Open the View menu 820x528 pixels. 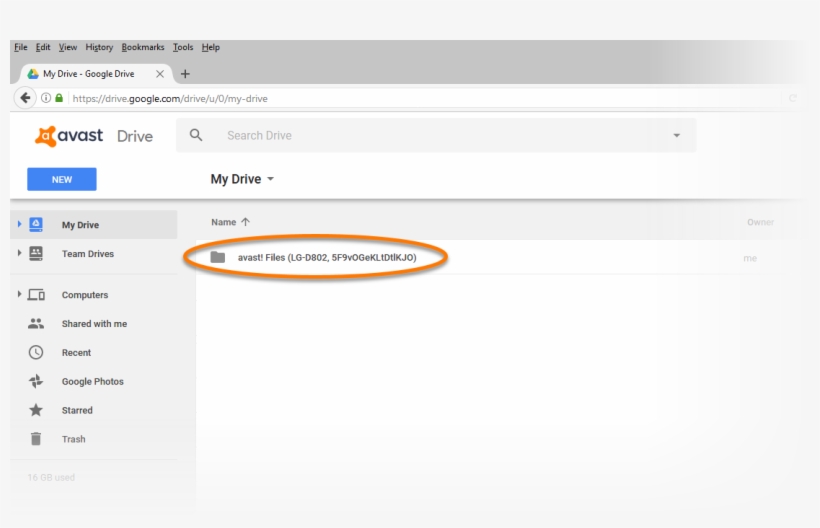tap(68, 47)
